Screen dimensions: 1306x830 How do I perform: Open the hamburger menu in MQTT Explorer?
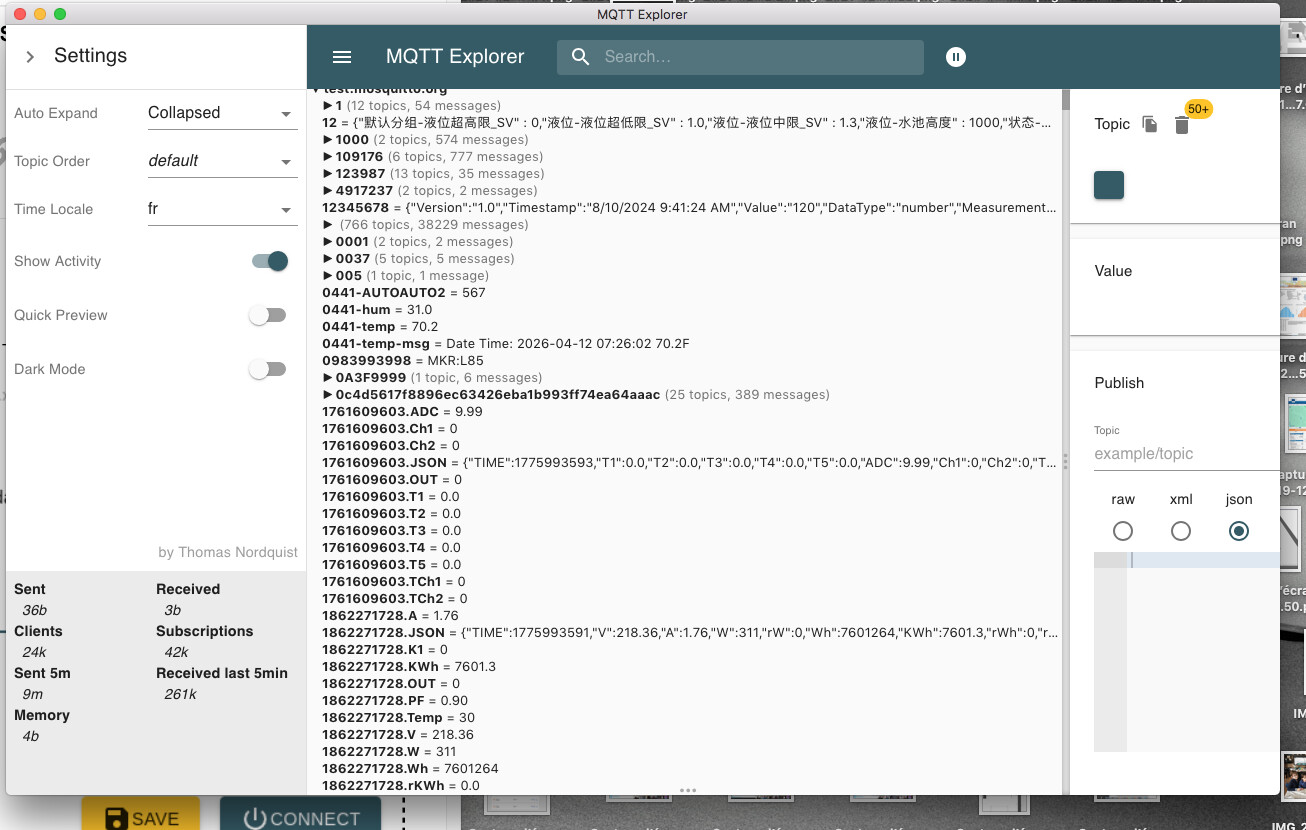[x=342, y=57]
